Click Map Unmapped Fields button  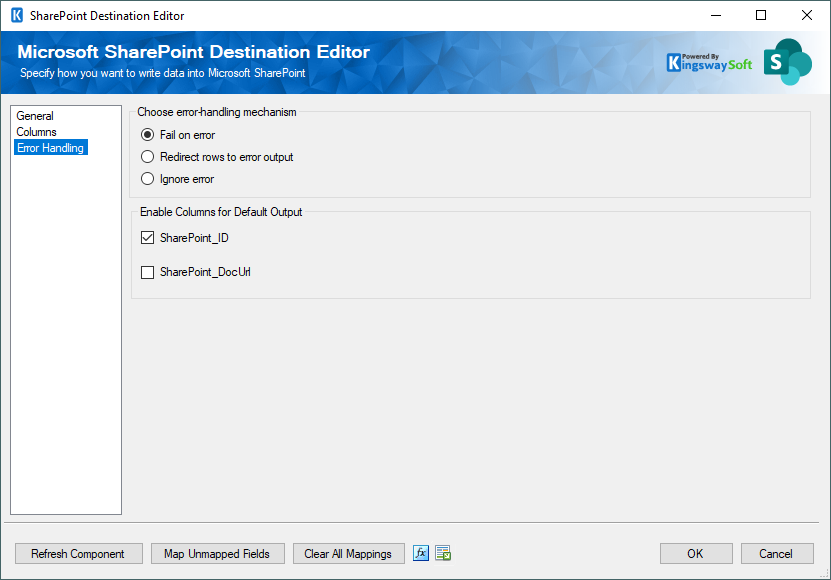point(217,553)
